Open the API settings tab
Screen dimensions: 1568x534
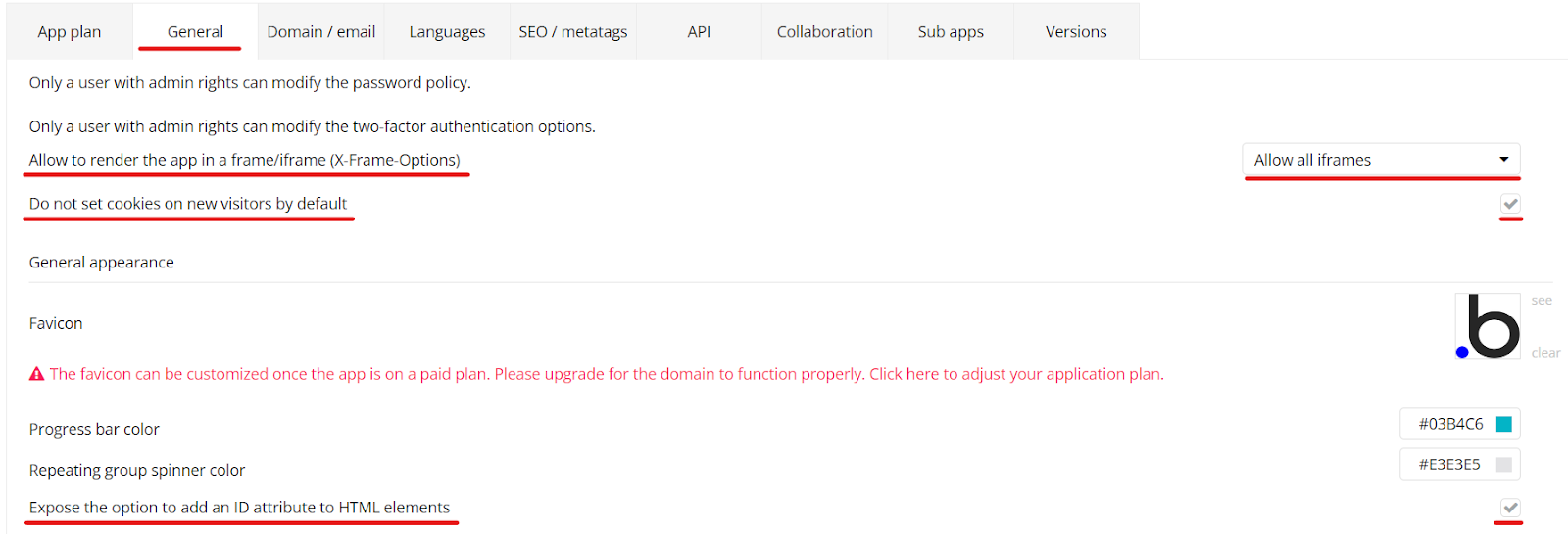pos(699,32)
